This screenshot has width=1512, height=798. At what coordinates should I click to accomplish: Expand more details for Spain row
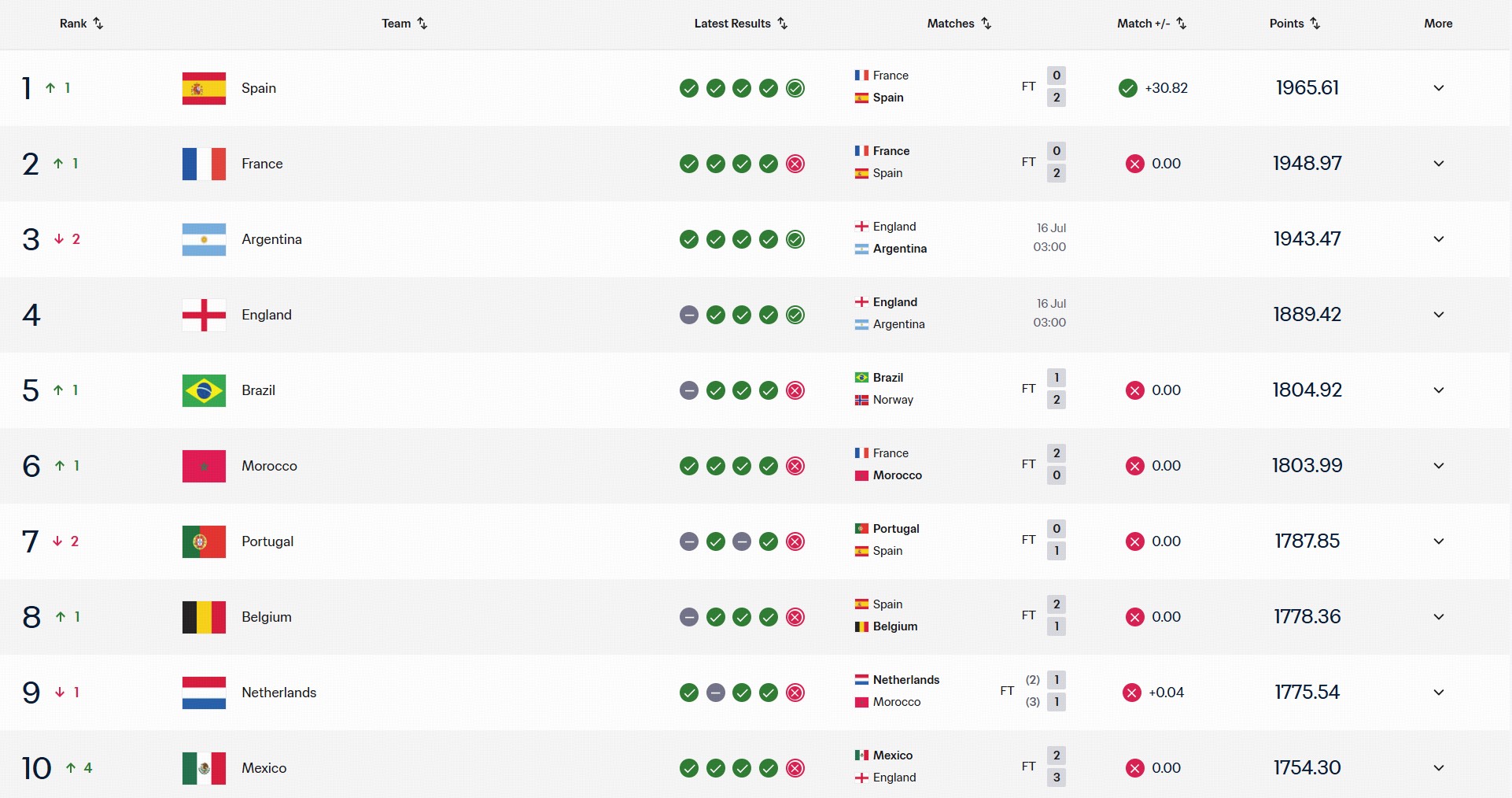coord(1439,88)
